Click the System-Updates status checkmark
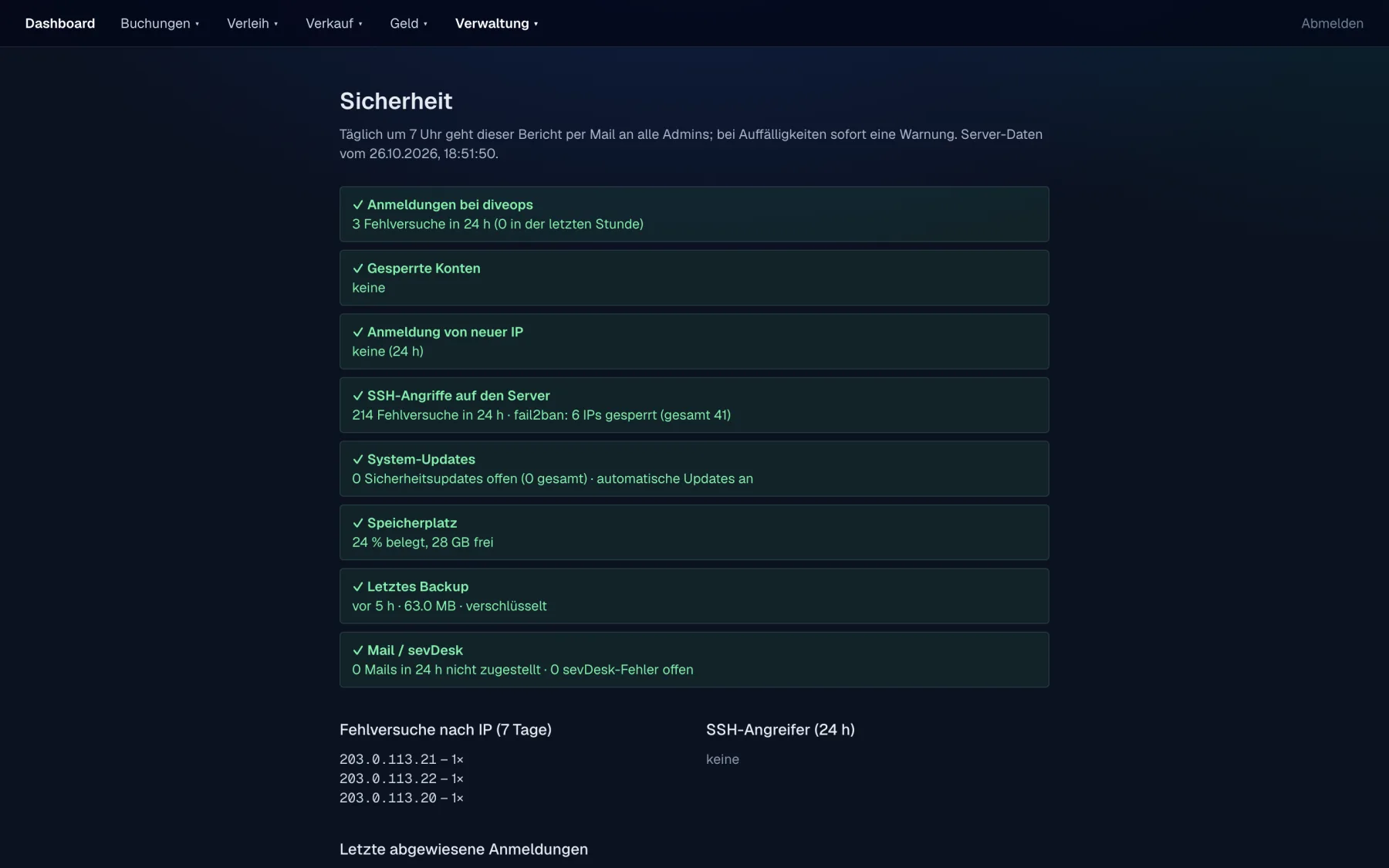 (357, 460)
